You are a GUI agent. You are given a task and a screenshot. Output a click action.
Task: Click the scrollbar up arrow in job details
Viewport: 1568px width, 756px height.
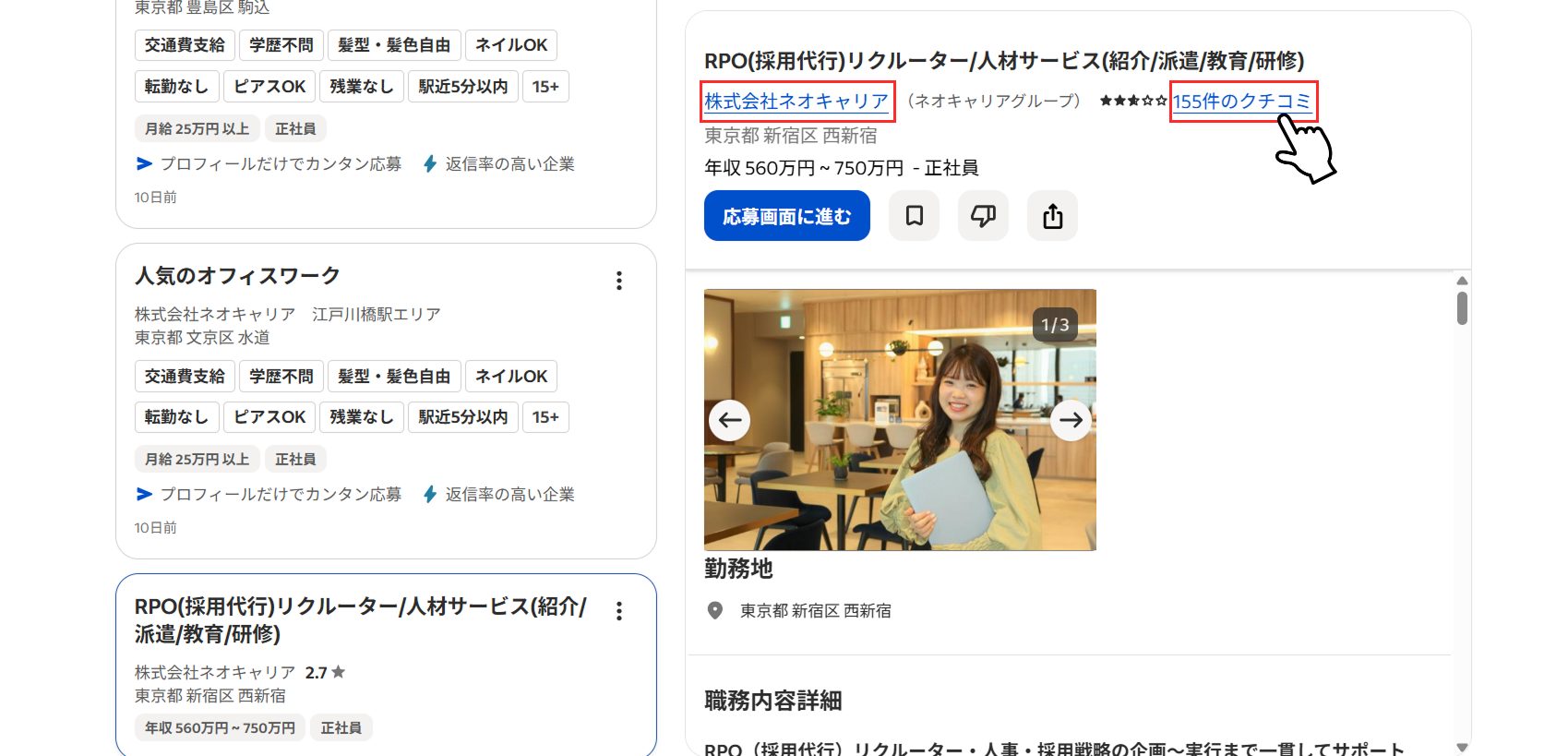pyautogui.click(x=1462, y=281)
